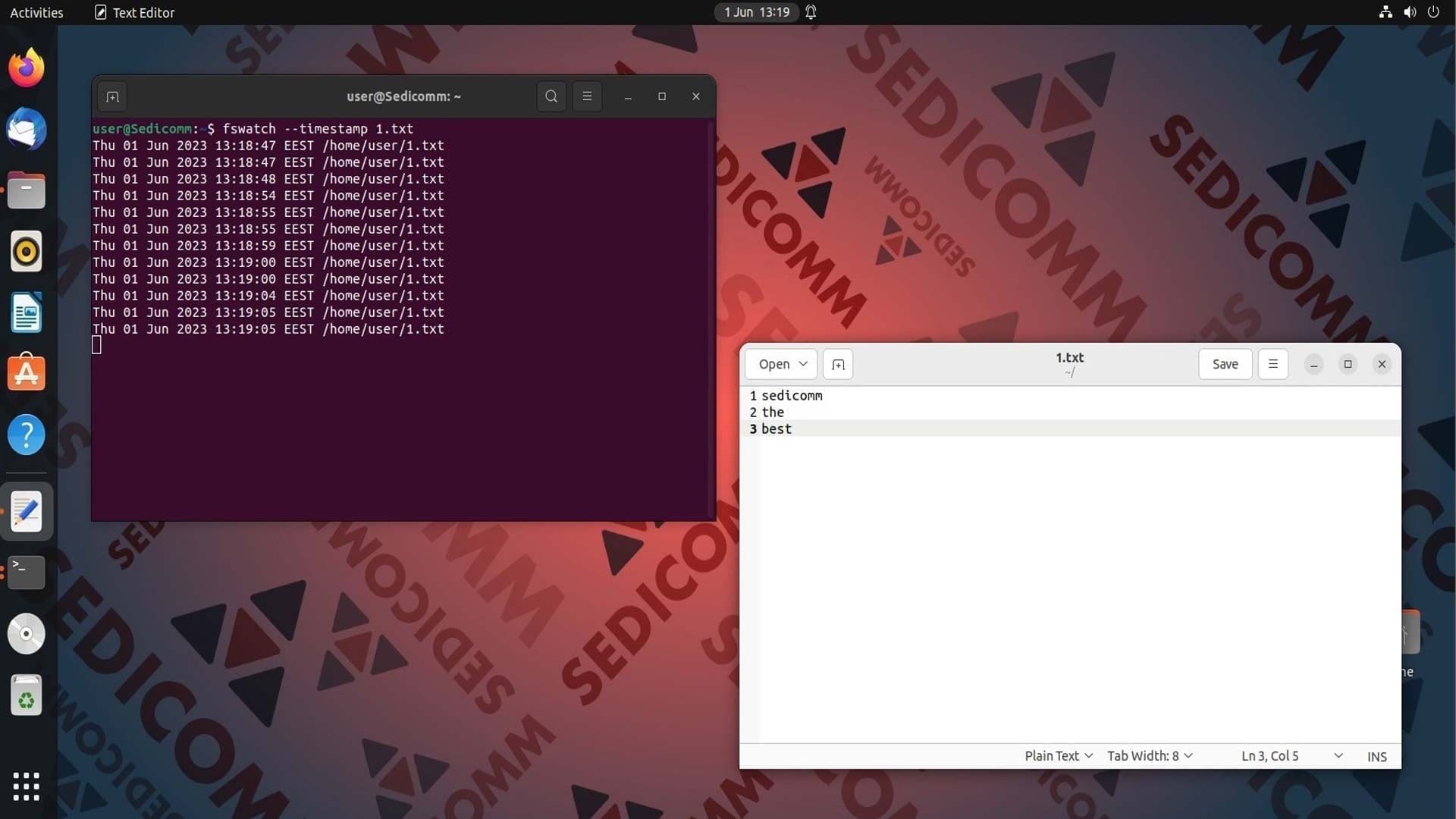This screenshot has width=1456, height=819.
Task: Launch Firefox from the dock
Action: pos(27,68)
